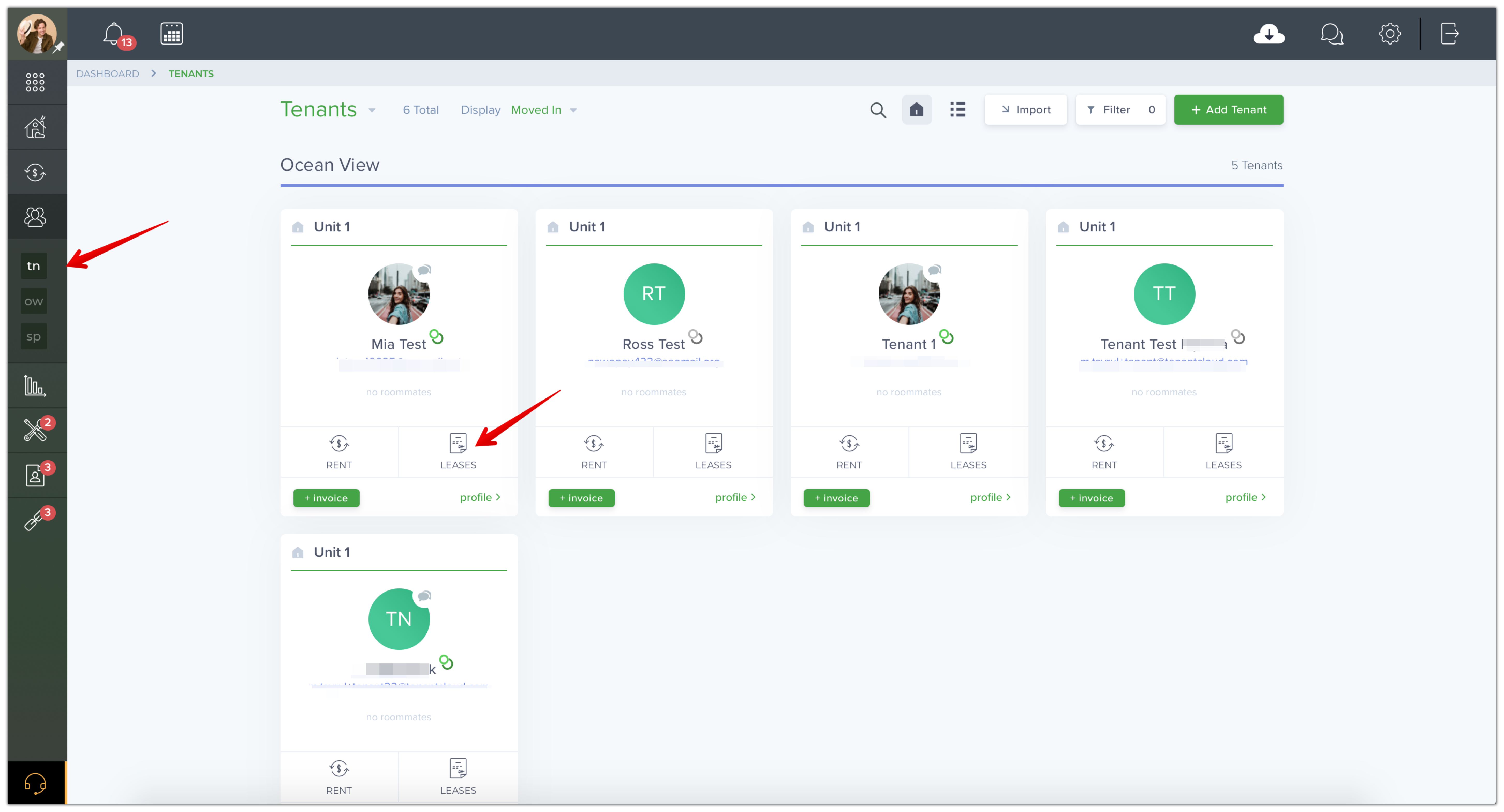Open Ross Test's profile link
This screenshot has height=812, width=1504.
tap(735, 497)
